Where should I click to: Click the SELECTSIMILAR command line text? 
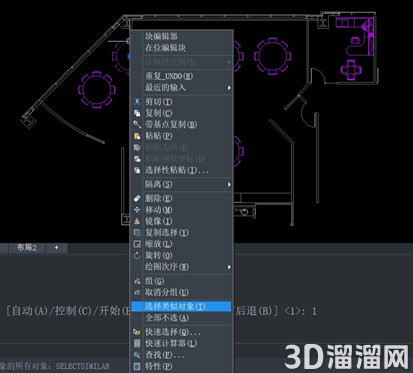point(83,366)
